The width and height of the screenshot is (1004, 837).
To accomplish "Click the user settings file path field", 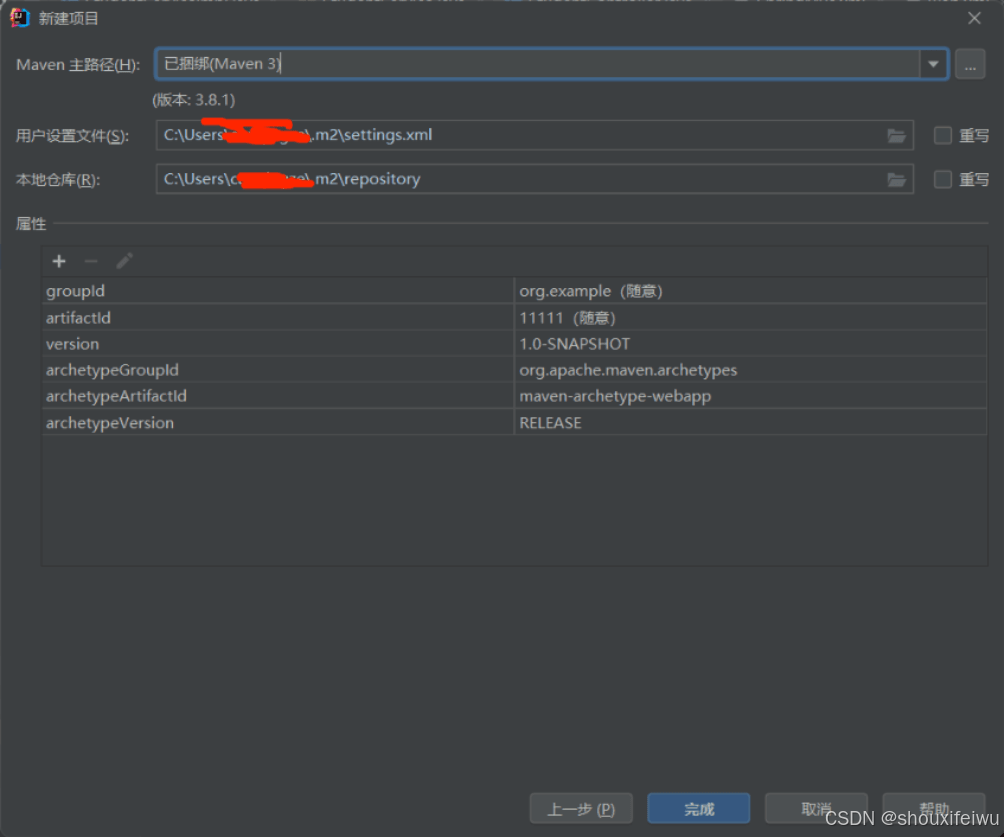I will coord(534,135).
